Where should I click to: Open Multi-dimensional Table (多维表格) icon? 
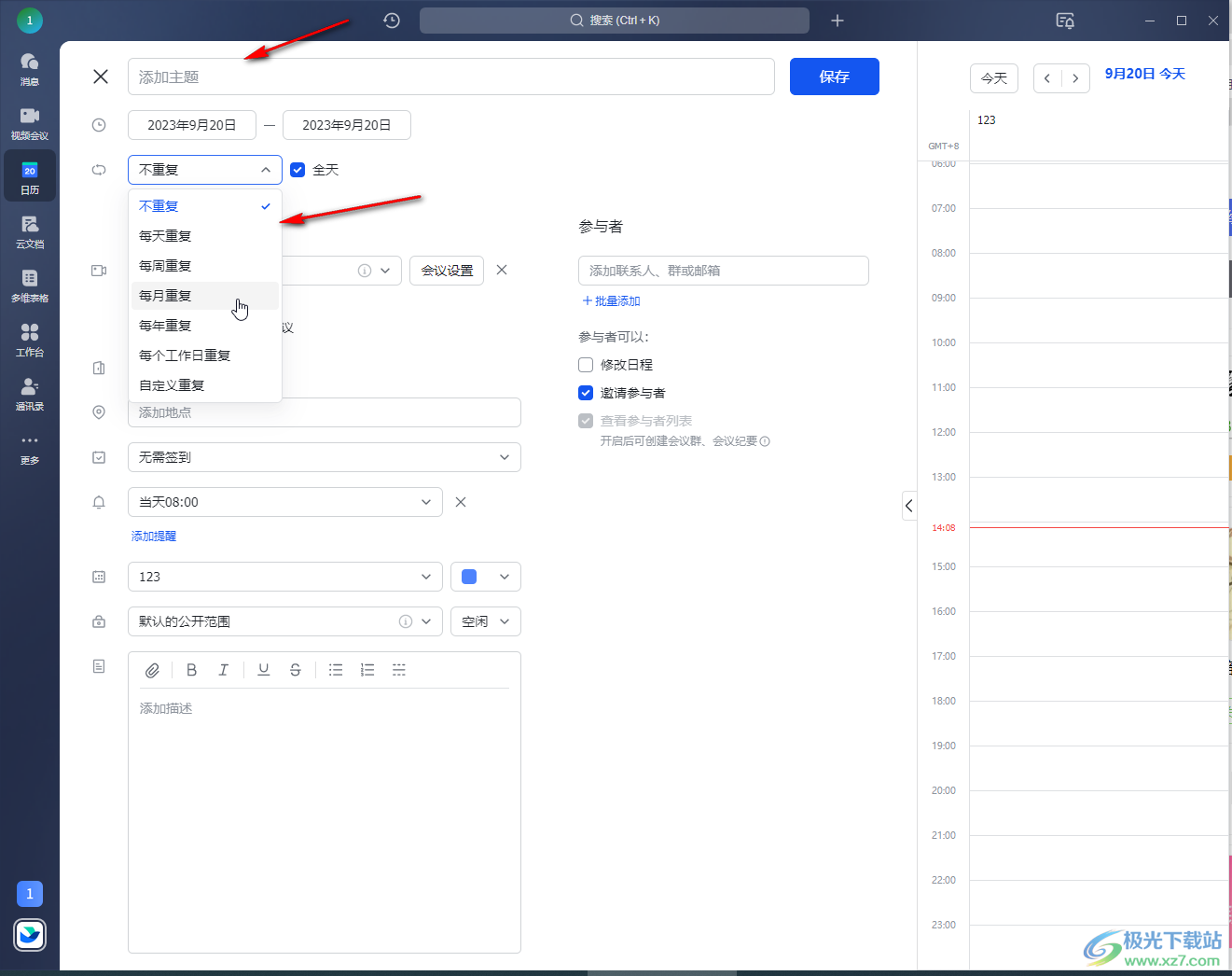pos(30,286)
